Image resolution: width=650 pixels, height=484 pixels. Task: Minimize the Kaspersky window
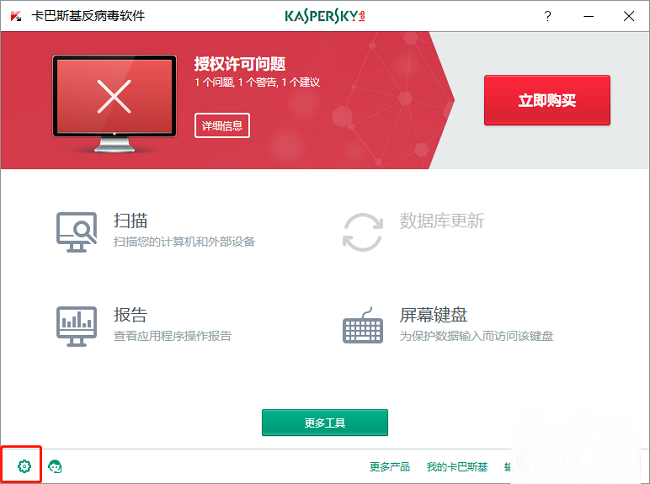click(587, 16)
